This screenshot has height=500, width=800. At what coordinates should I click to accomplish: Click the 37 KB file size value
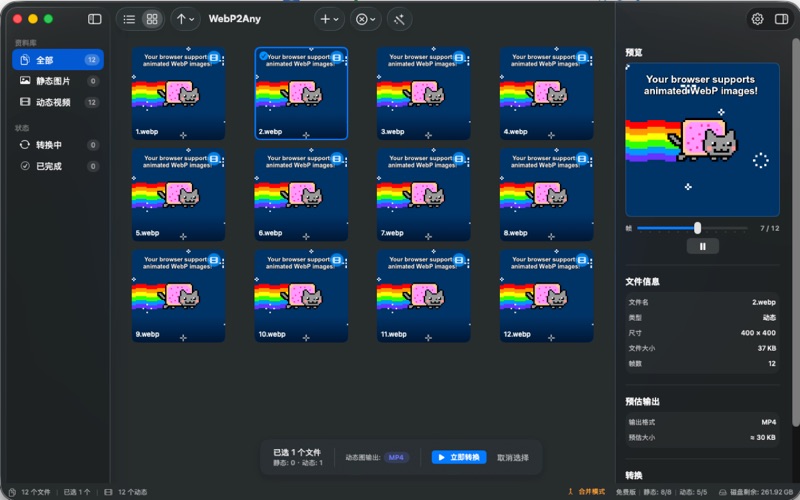click(767, 348)
